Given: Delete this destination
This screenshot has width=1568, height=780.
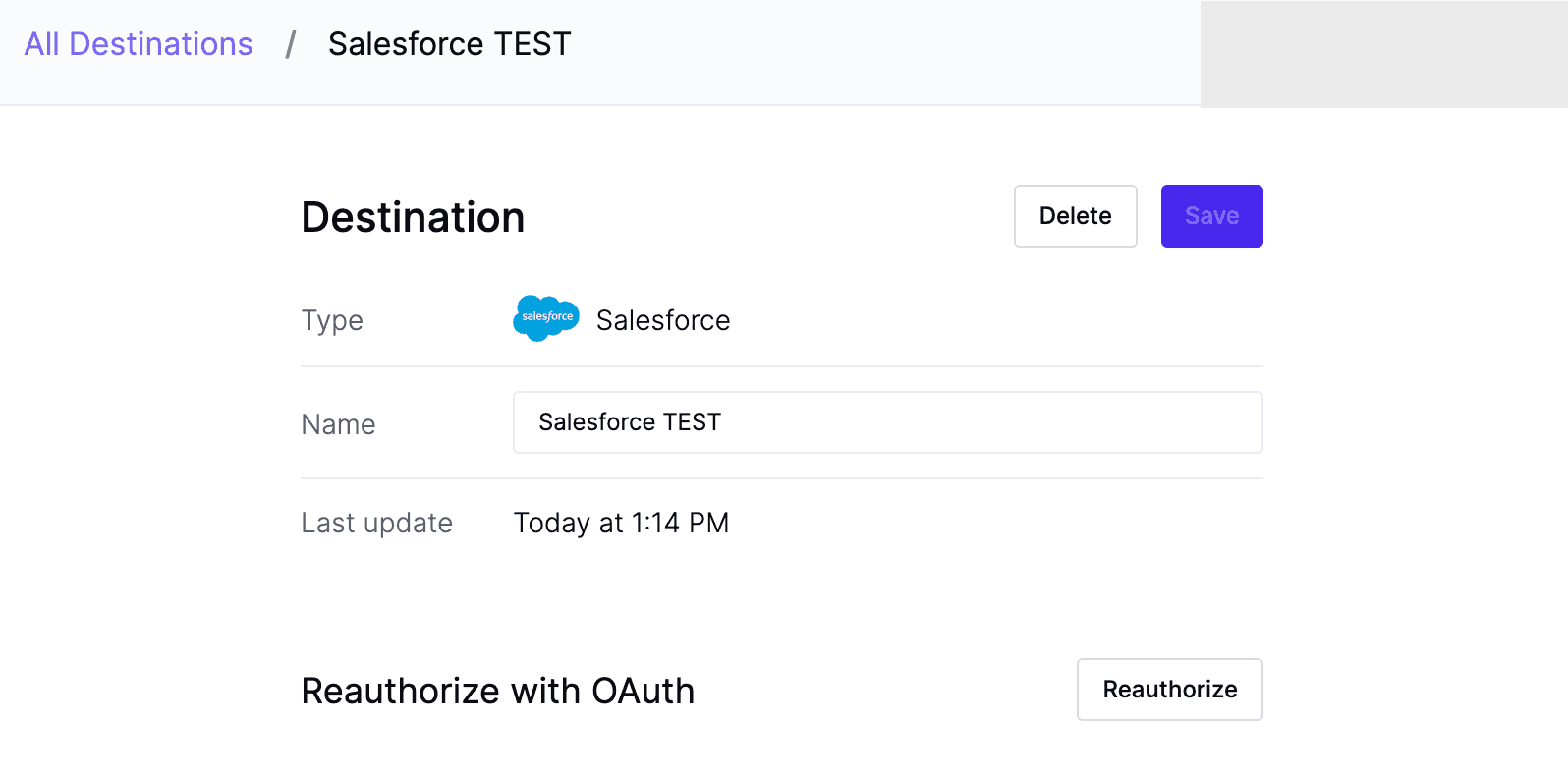Looking at the screenshot, I should (x=1075, y=216).
